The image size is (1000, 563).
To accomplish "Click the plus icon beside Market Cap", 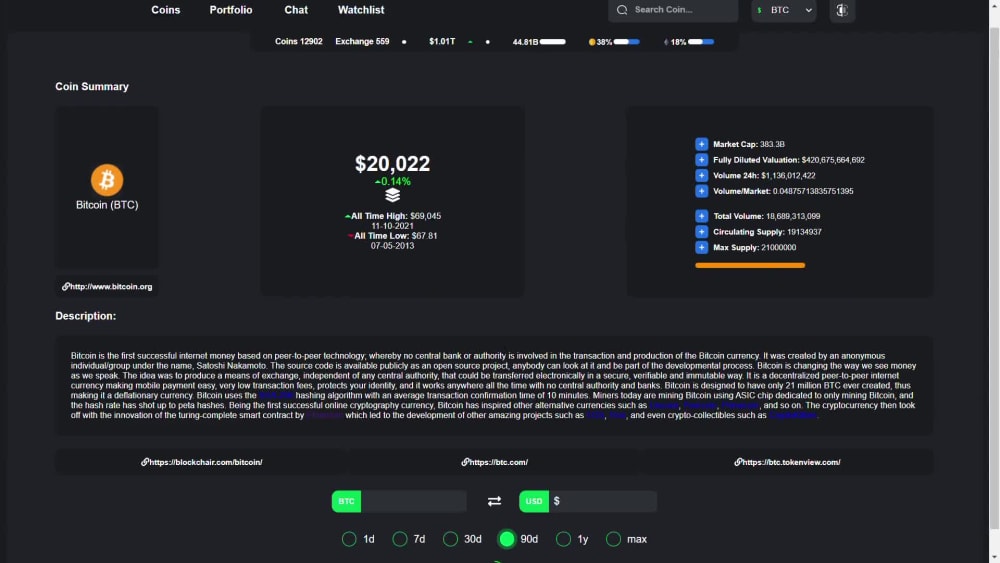I will pos(702,144).
